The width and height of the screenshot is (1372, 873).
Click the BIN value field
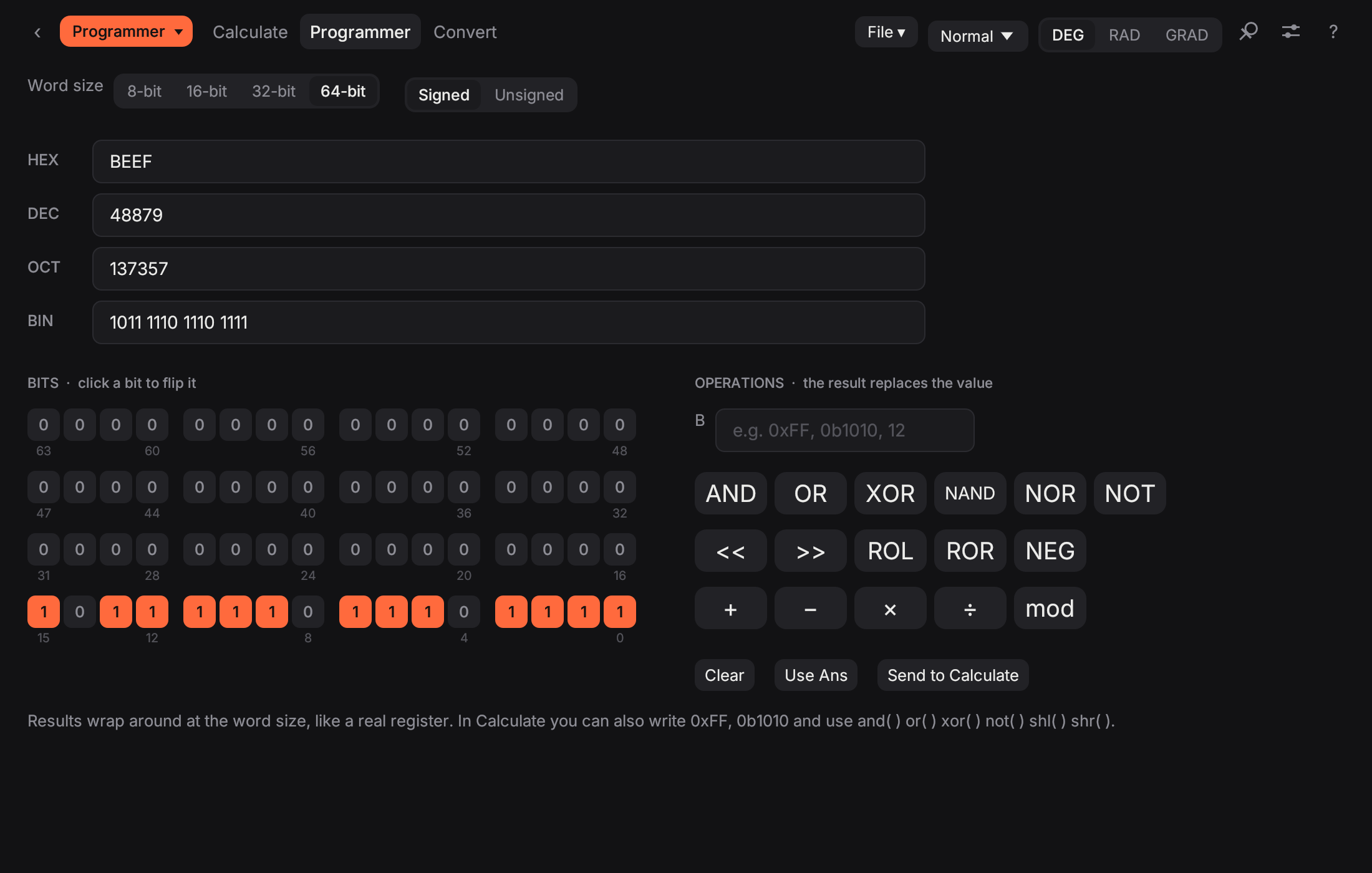(x=509, y=323)
